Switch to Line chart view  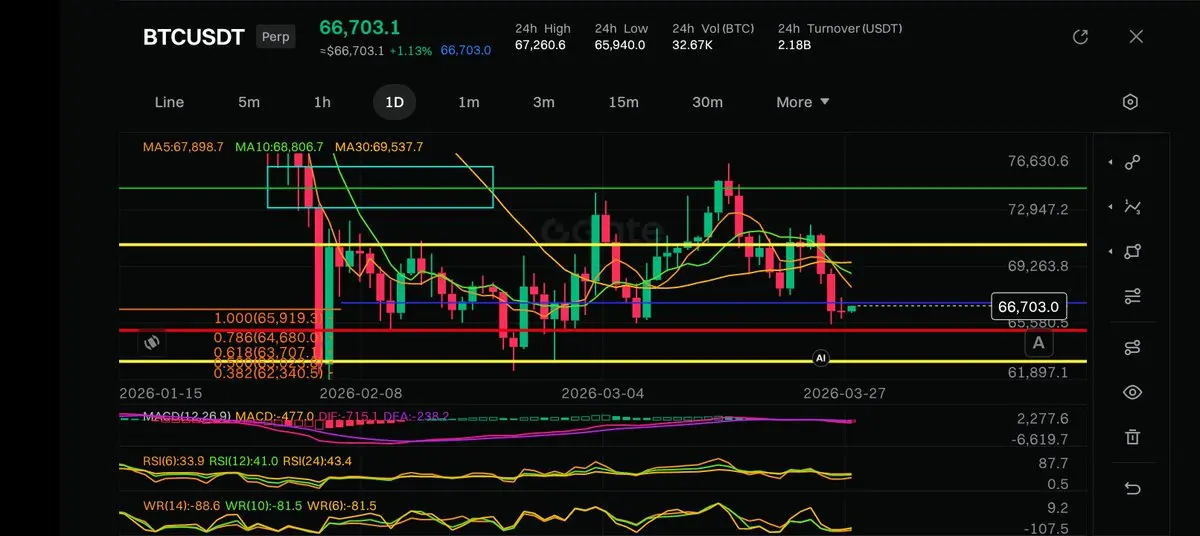pyautogui.click(x=169, y=102)
